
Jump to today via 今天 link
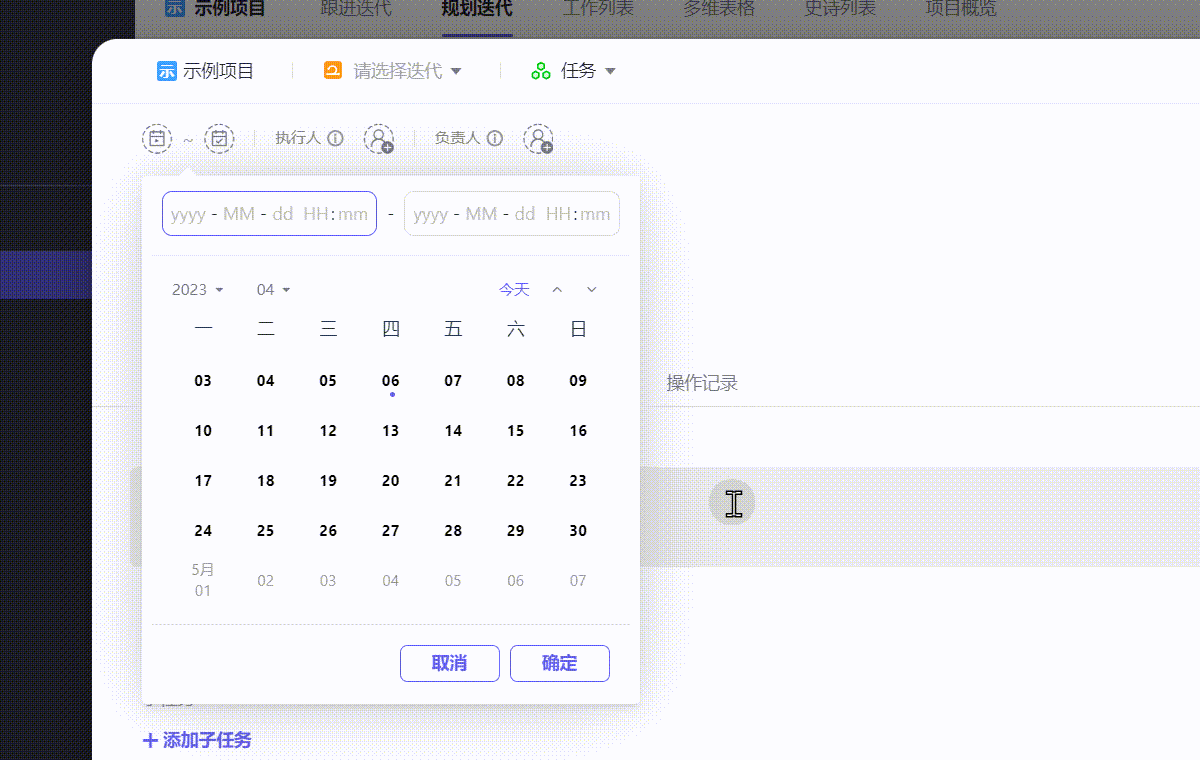[514, 290]
